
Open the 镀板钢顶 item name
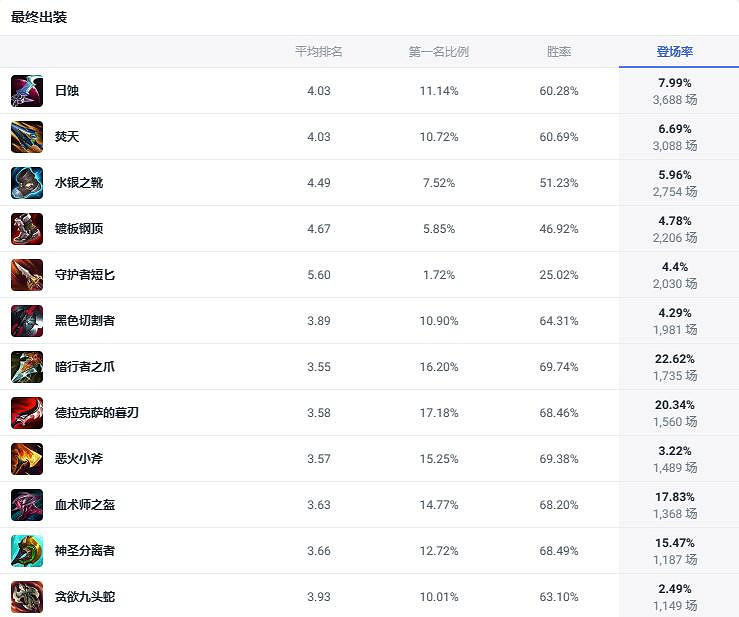click(79, 229)
